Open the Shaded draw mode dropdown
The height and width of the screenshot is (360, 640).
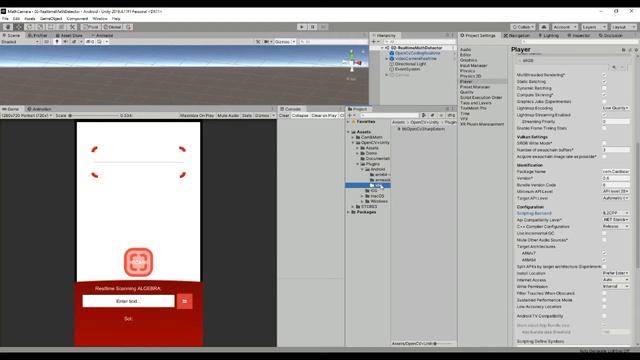(x=20, y=42)
